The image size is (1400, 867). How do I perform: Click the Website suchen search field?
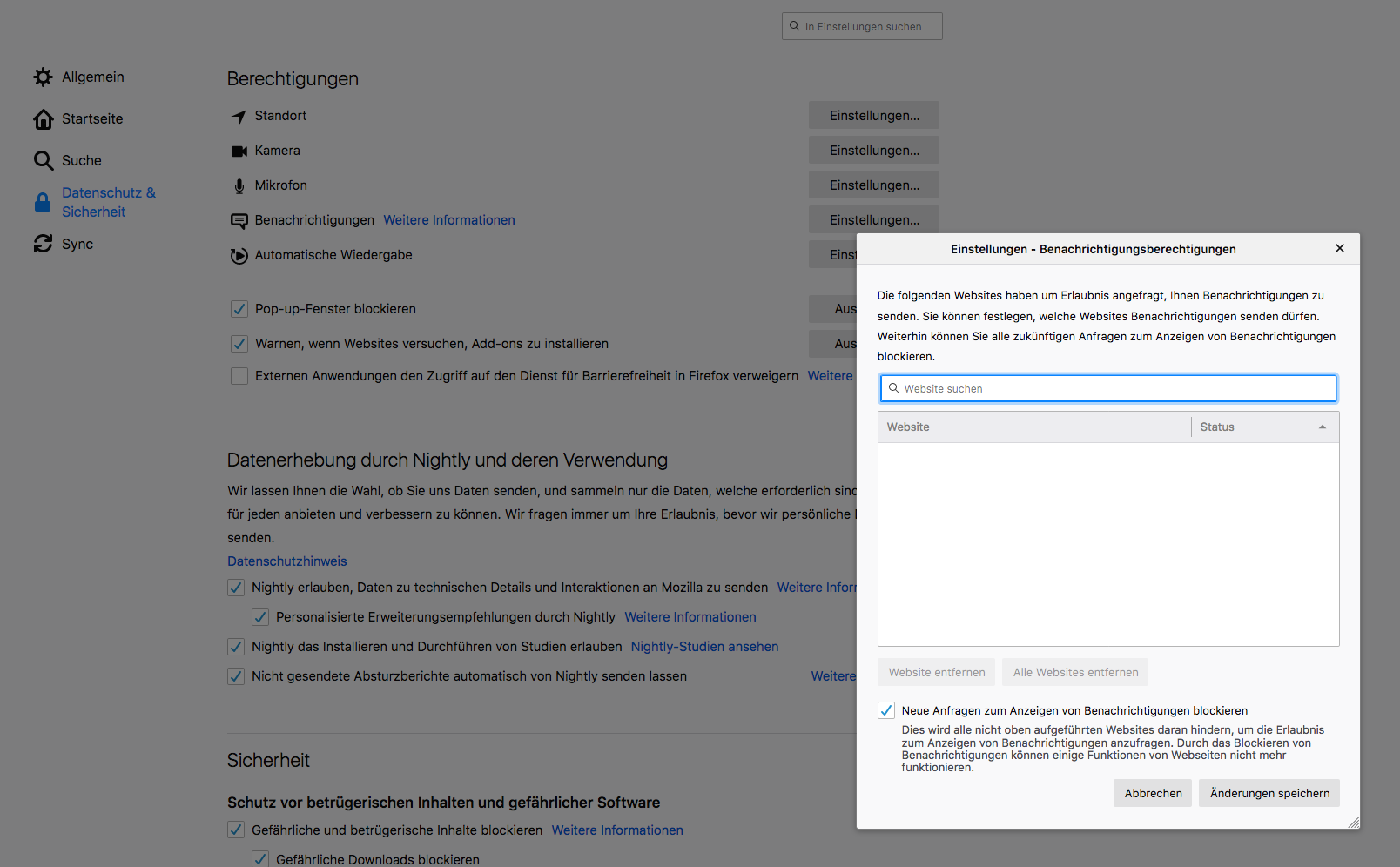coord(1108,389)
